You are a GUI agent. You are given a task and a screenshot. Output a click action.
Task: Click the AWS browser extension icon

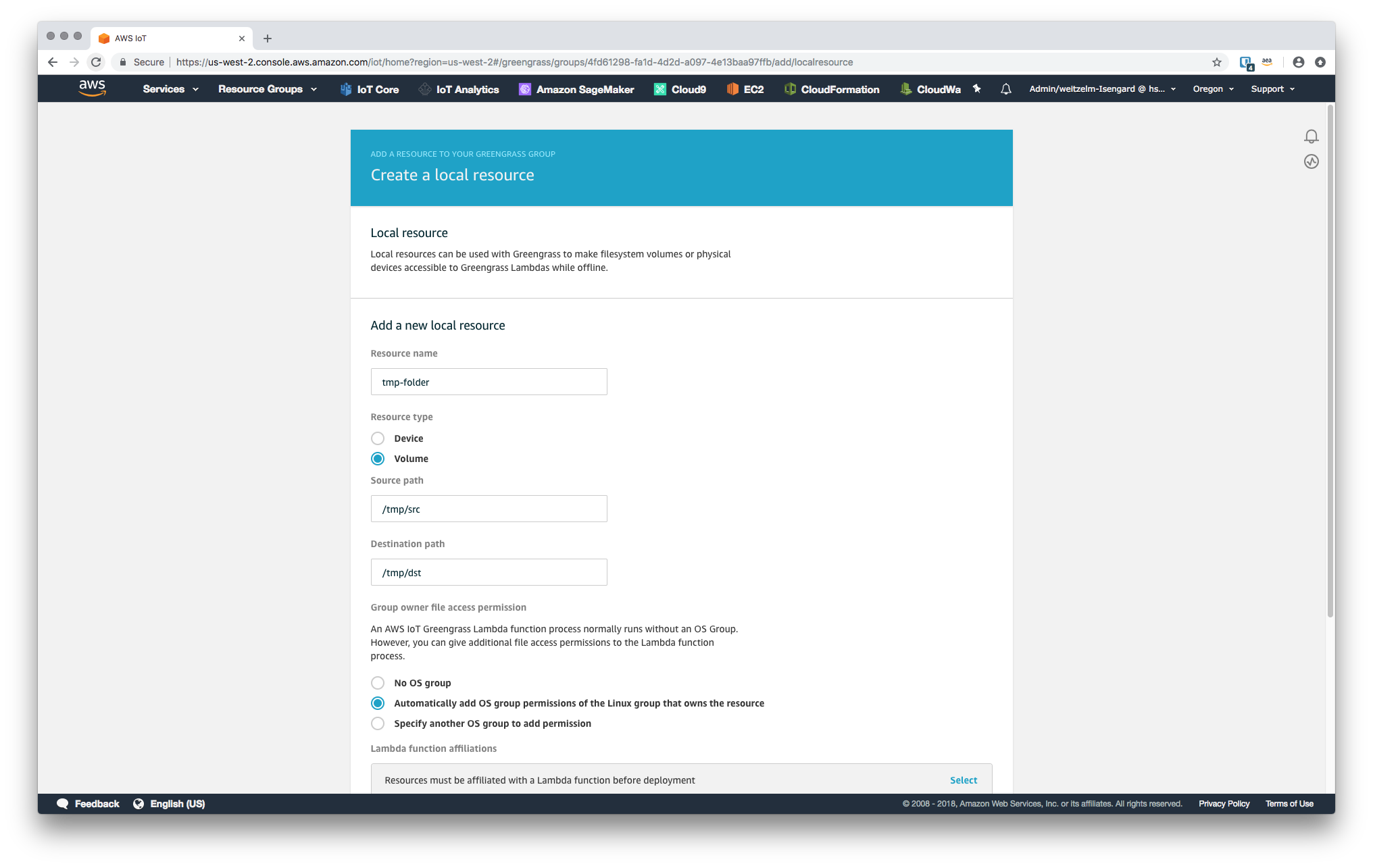[x=1267, y=62]
